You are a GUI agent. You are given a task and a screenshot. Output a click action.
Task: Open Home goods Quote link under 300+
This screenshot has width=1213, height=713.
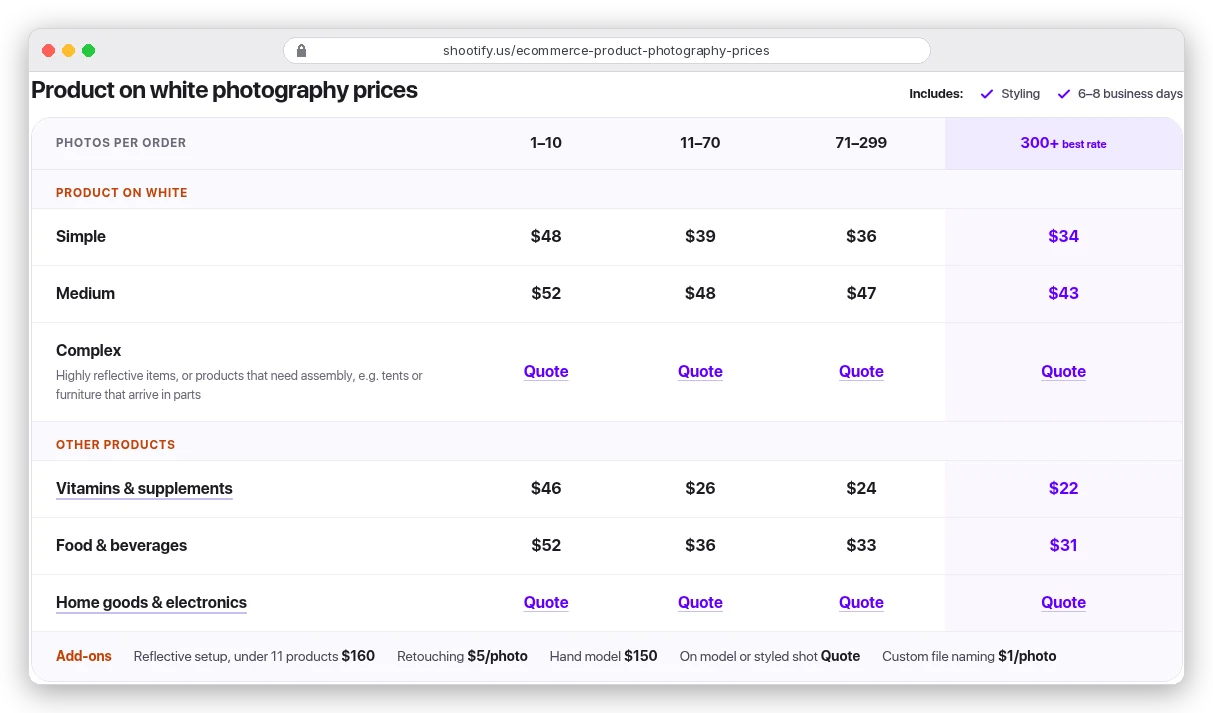click(1063, 602)
